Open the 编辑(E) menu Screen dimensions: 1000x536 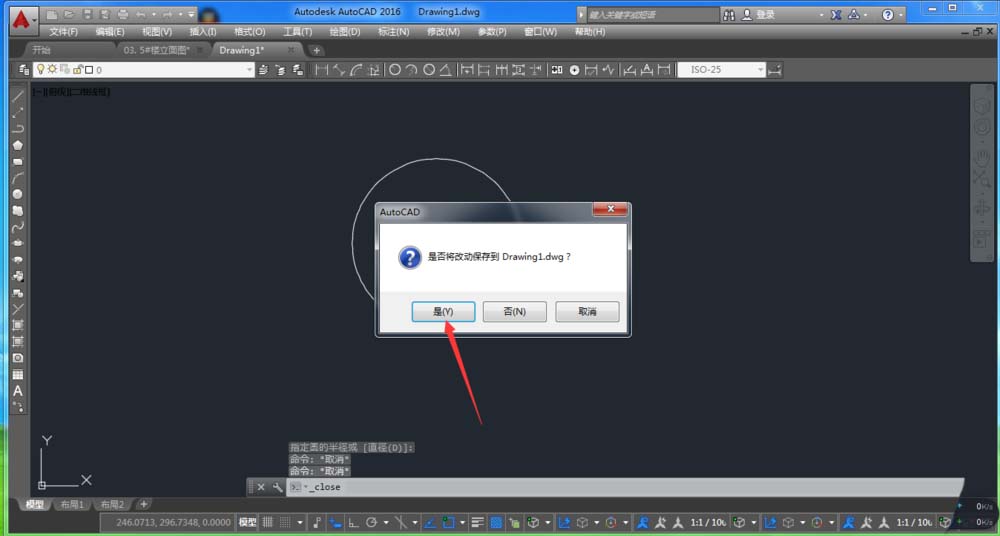click(x=110, y=32)
